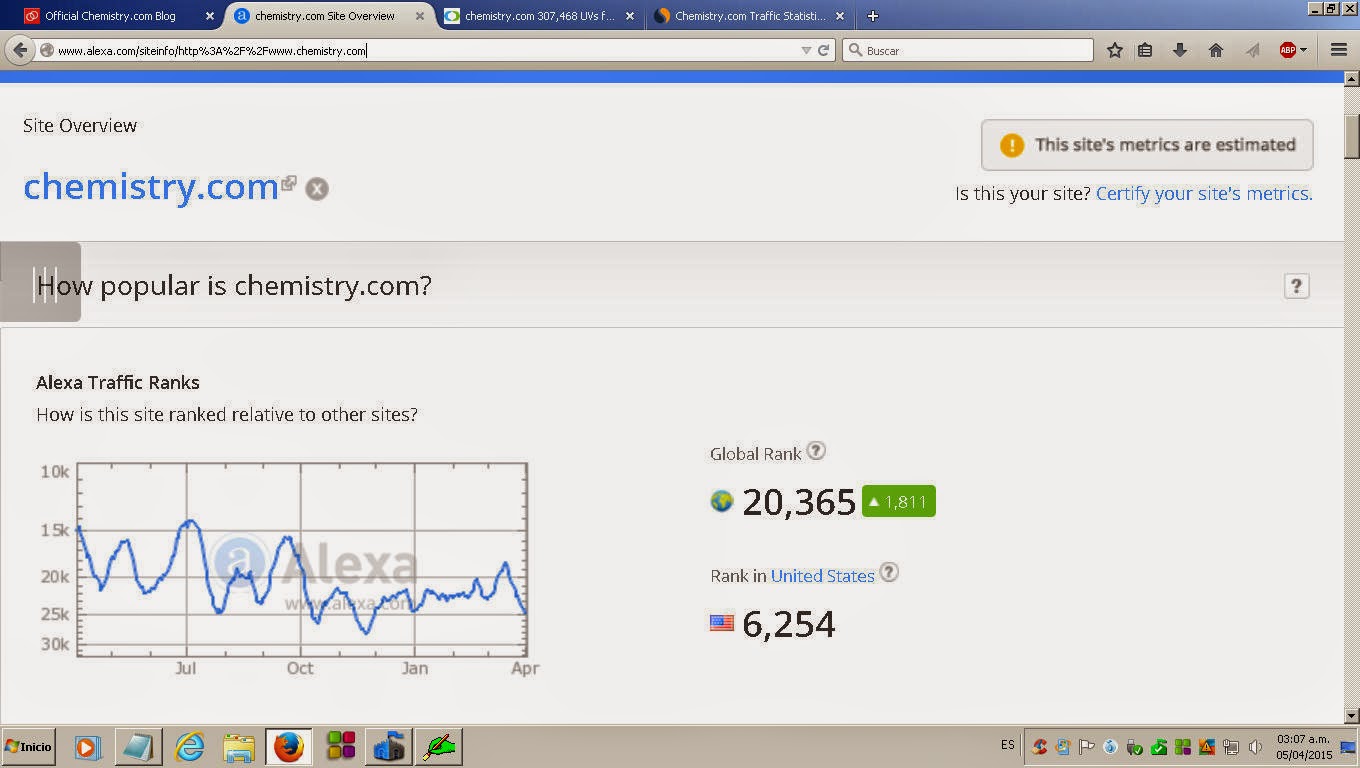The width and height of the screenshot is (1360, 768).
Task: Click the Alexa traffic rank graph
Action: click(302, 560)
